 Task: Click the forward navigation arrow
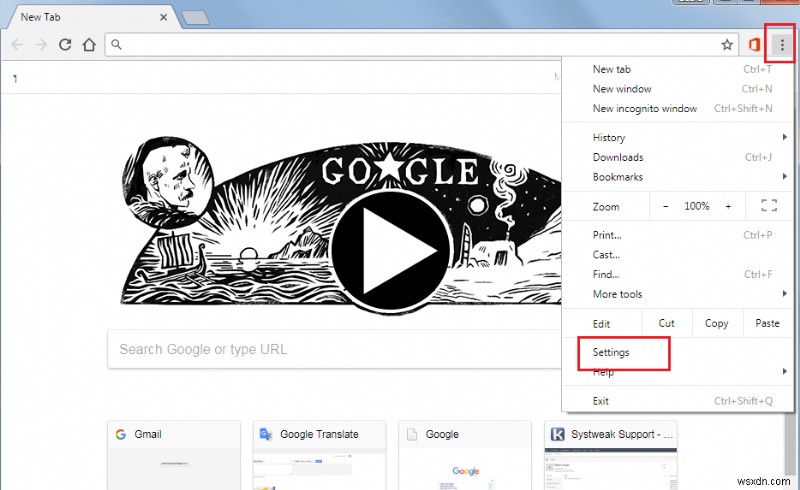(x=41, y=45)
